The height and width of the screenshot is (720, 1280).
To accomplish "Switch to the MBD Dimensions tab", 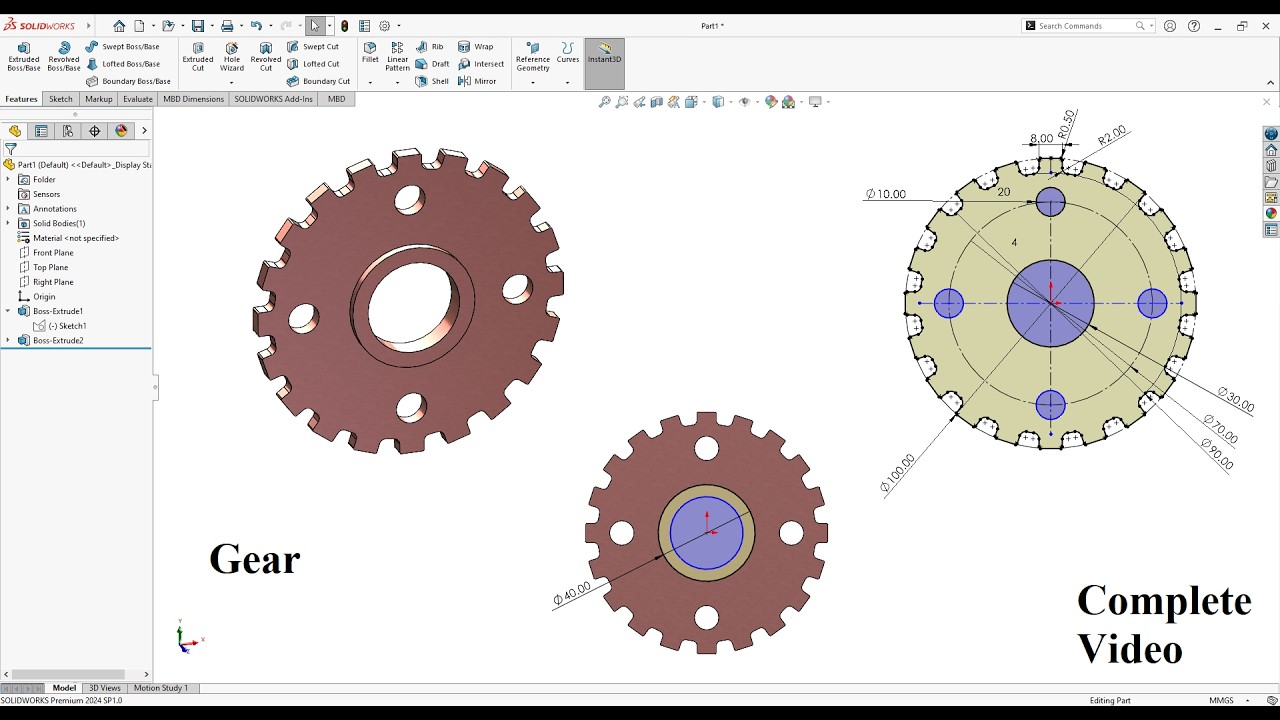I will click(194, 99).
